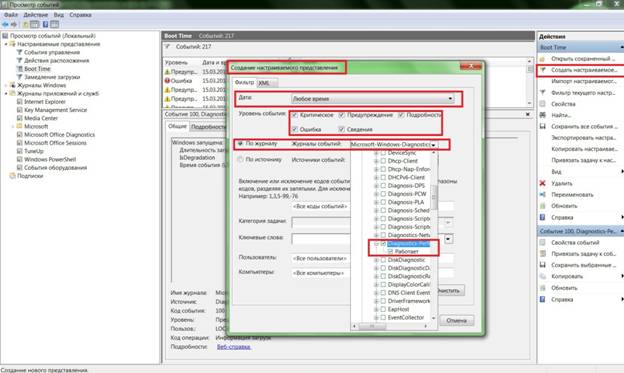Click the log list vertical scrollbar thumb

click(x=434, y=197)
